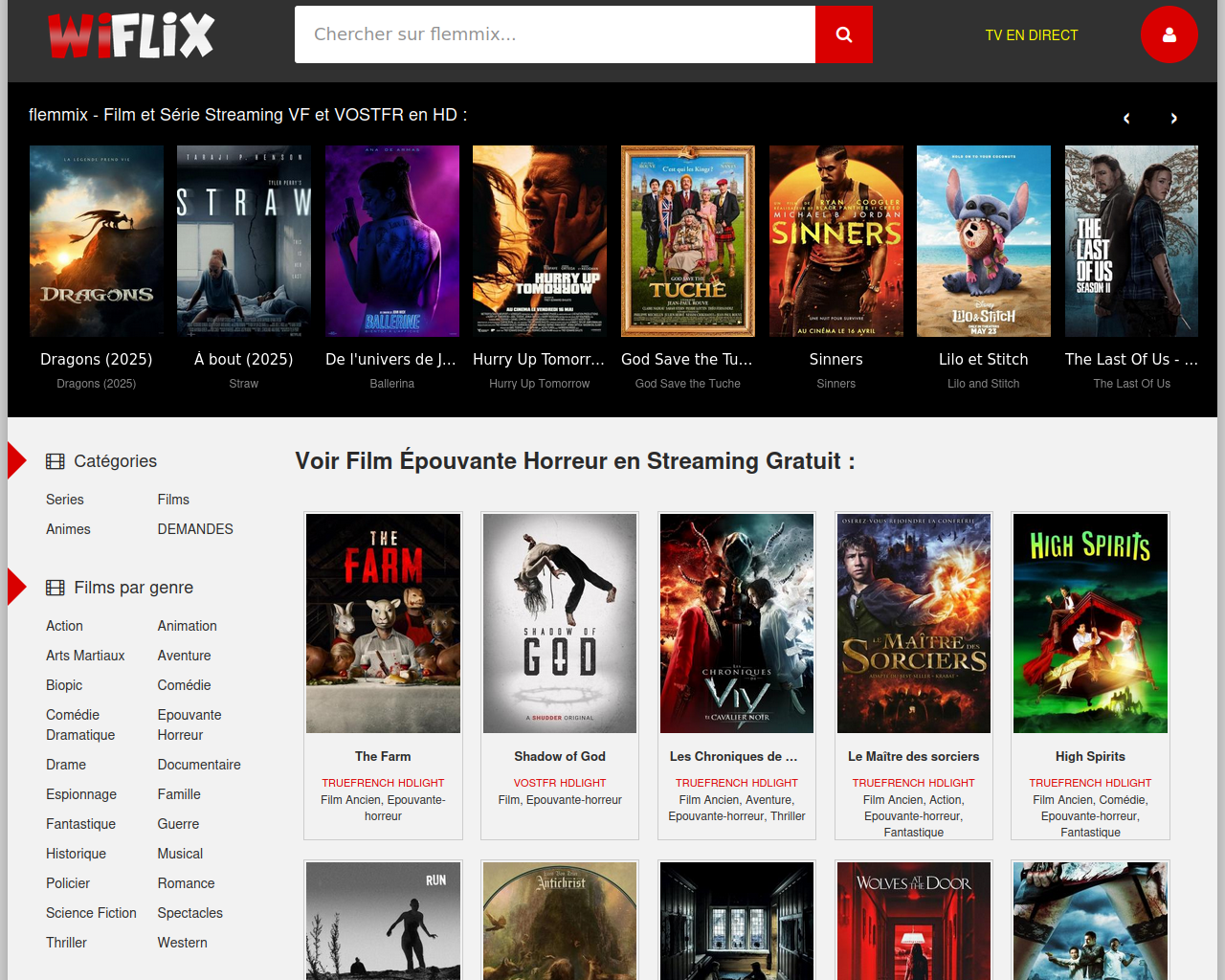Click the Catégories film-strip icon
The width and height of the screenshot is (1225, 980).
pyautogui.click(x=56, y=461)
